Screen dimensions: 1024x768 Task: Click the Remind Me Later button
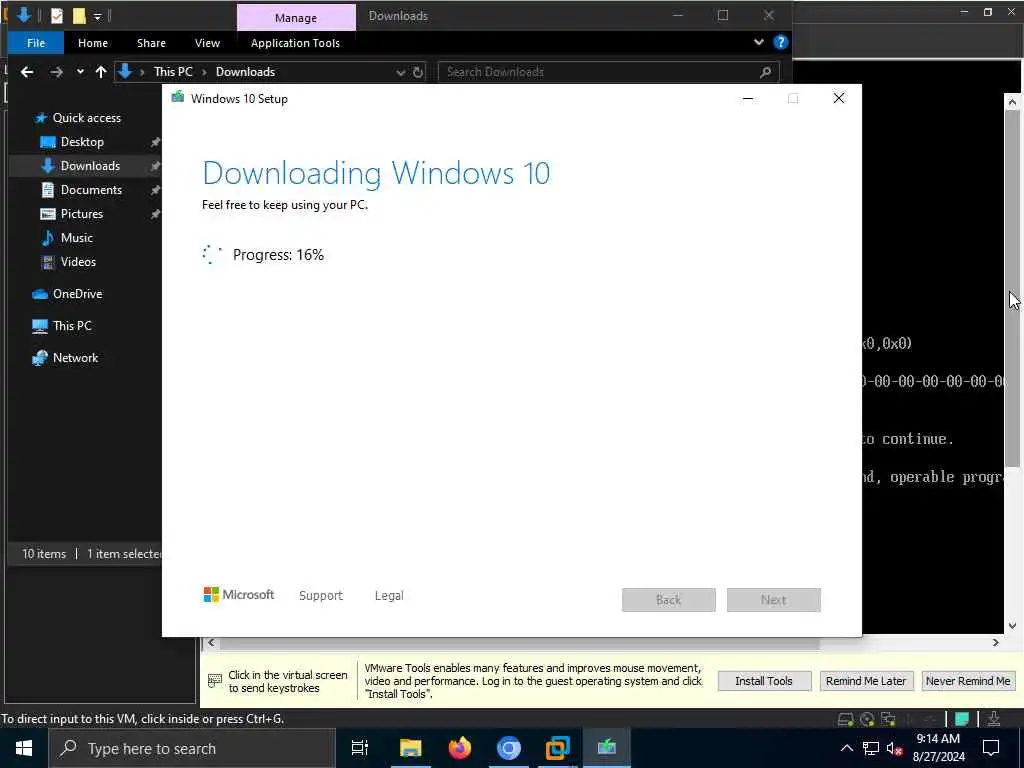[866, 681]
